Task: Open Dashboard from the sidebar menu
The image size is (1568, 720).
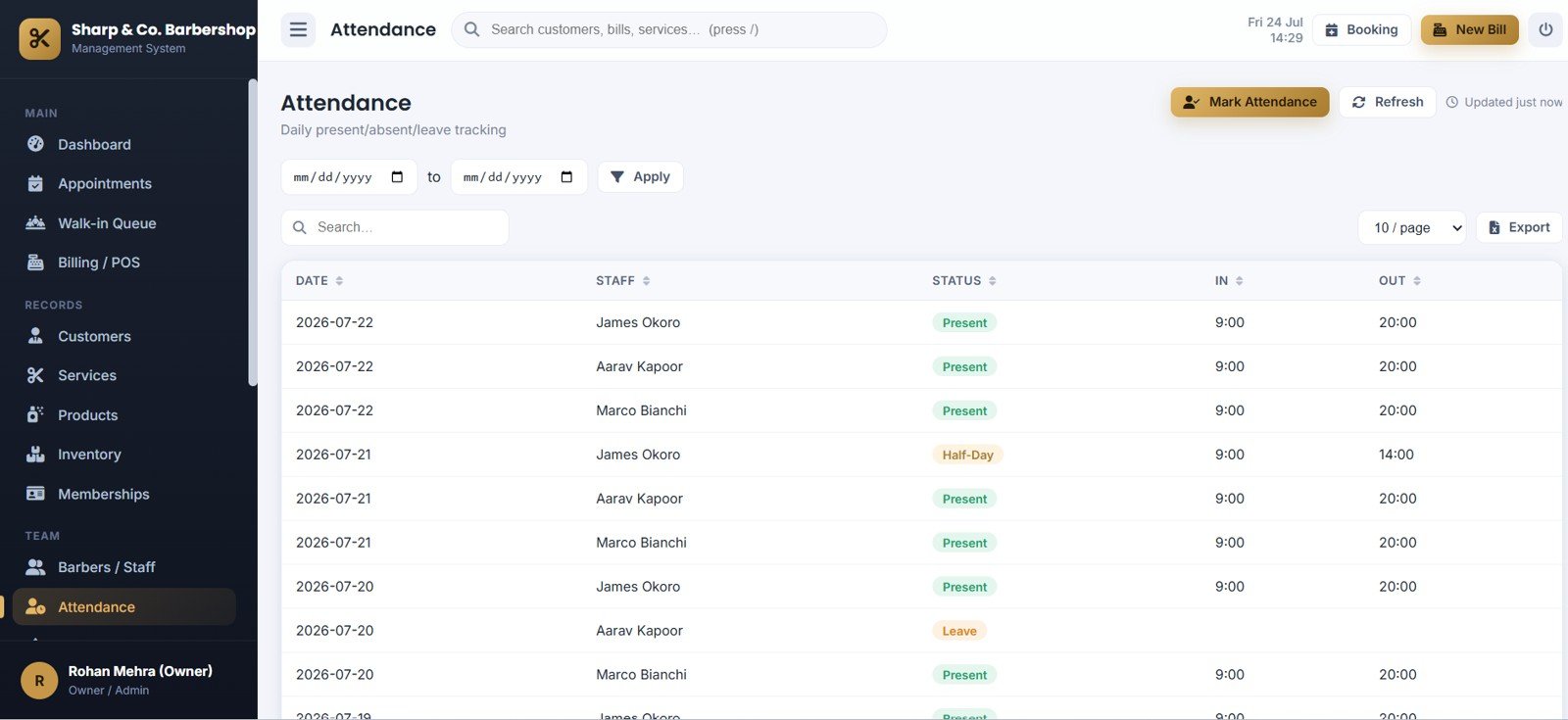Action: 124,144
